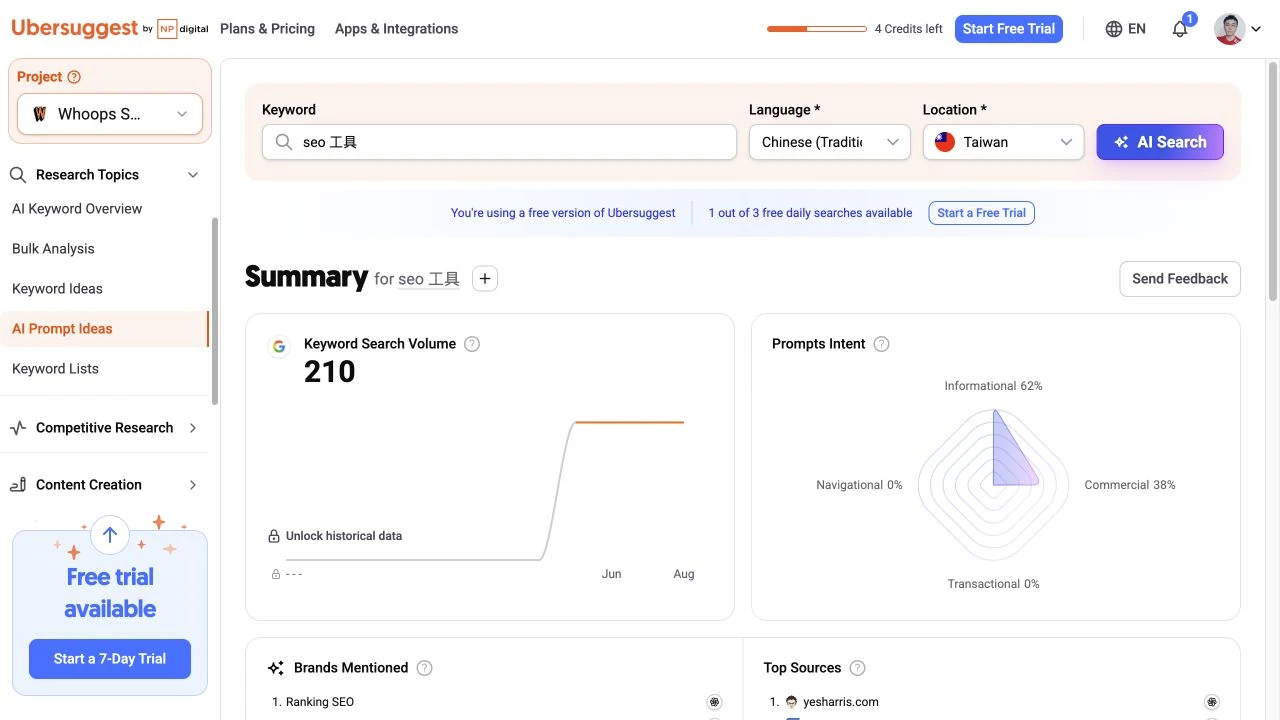Click the globe language icon

click(x=1114, y=29)
